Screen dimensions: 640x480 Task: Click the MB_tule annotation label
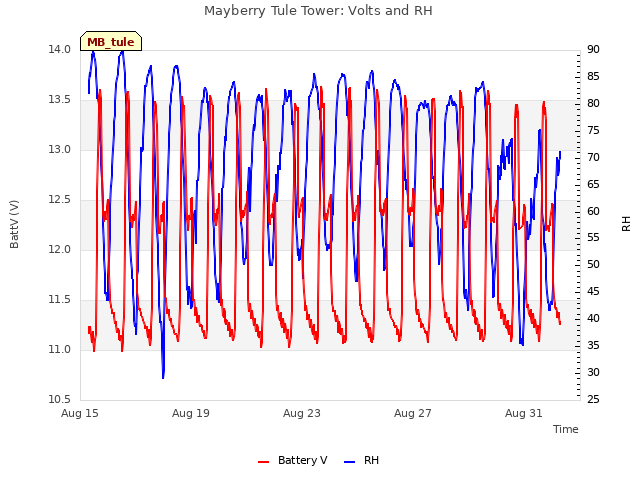point(111,41)
